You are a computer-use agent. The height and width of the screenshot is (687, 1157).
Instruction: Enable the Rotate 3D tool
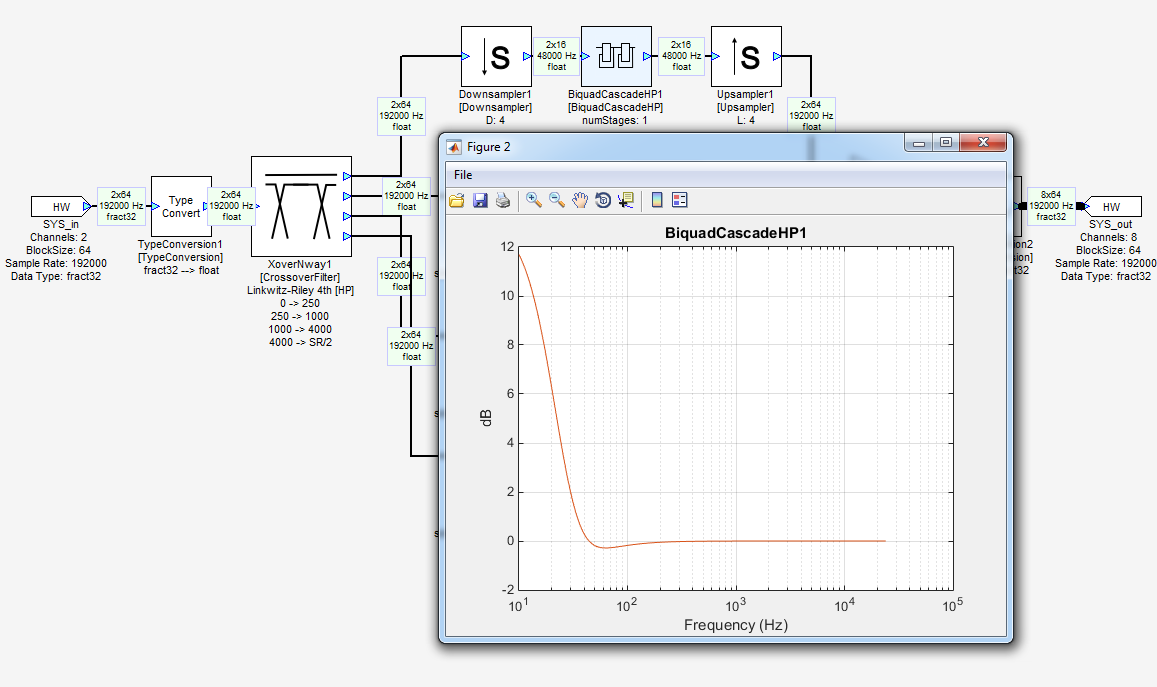click(603, 200)
